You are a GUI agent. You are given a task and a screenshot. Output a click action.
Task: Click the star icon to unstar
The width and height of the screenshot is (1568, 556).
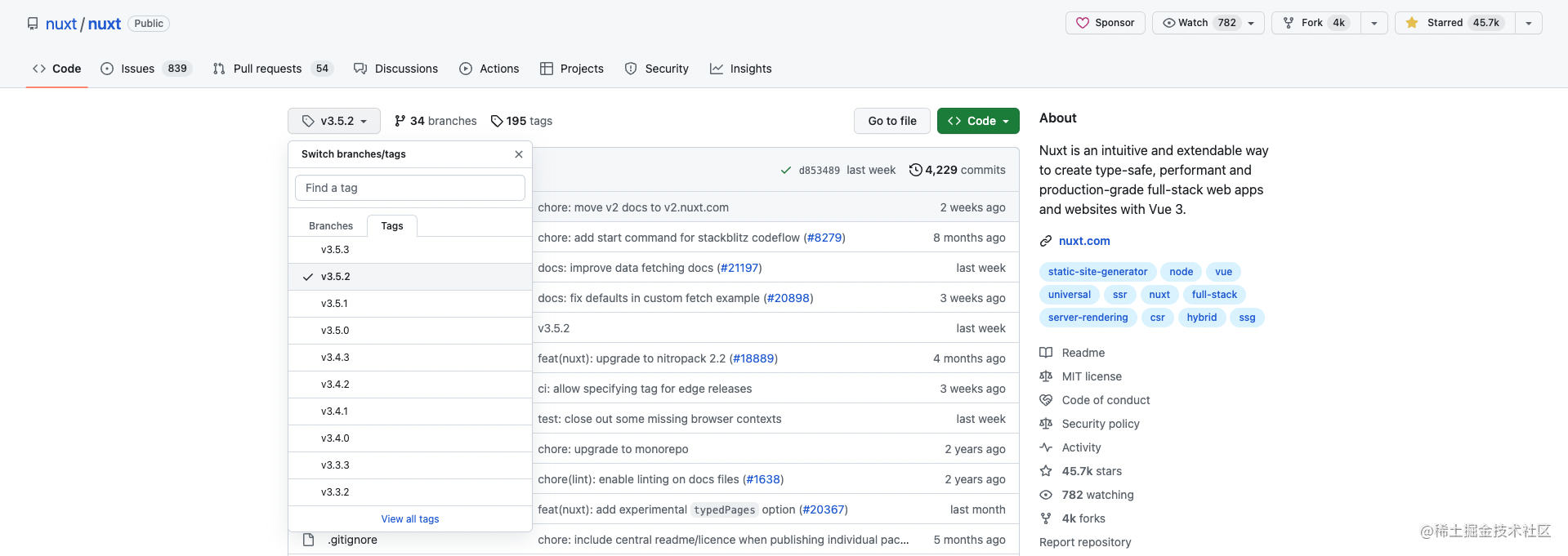tap(1412, 23)
